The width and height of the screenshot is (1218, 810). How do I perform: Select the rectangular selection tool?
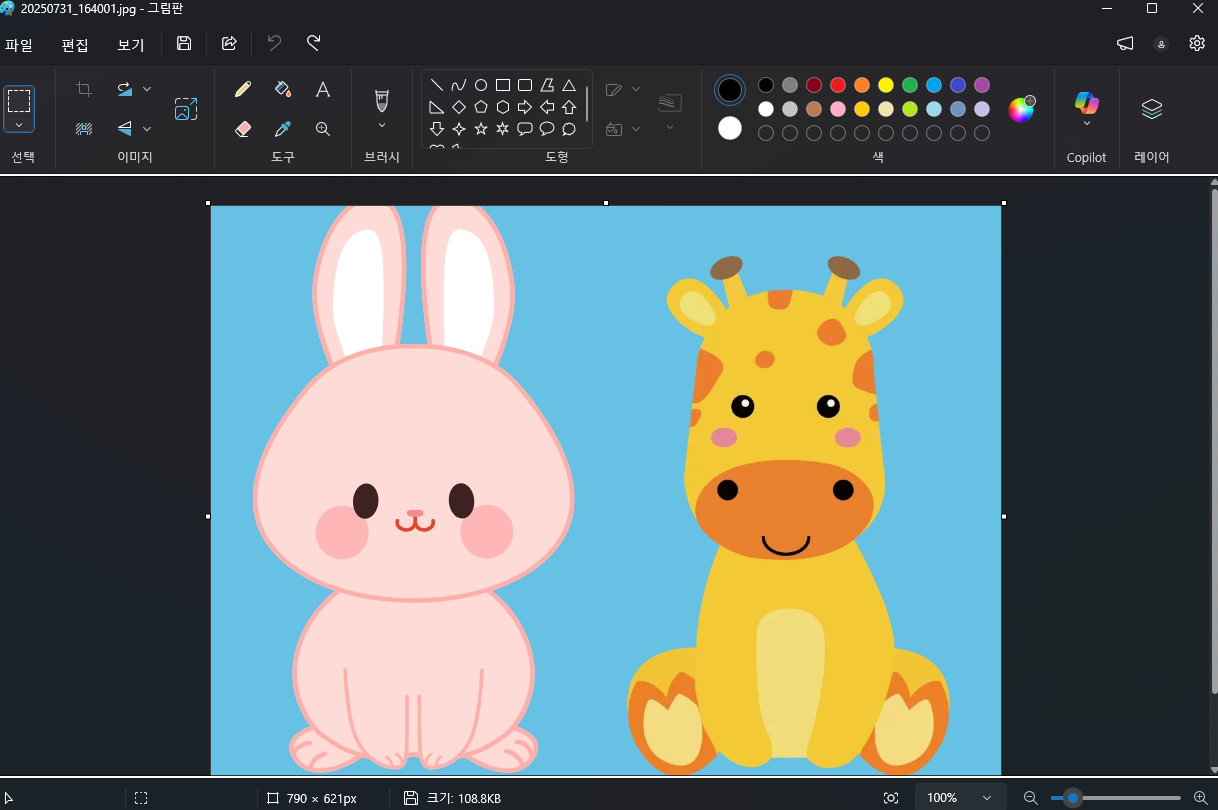(19, 100)
